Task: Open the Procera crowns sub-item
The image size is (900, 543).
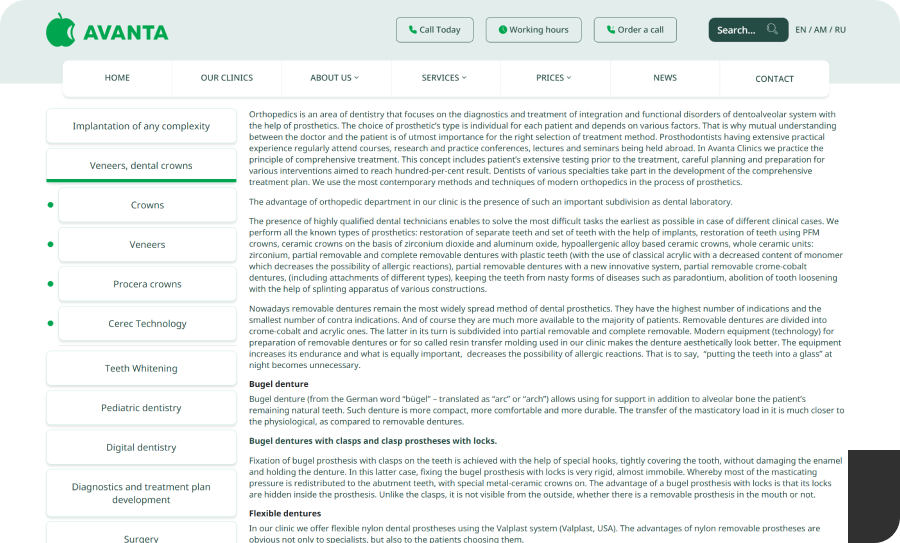Action: pyautogui.click(x=148, y=284)
